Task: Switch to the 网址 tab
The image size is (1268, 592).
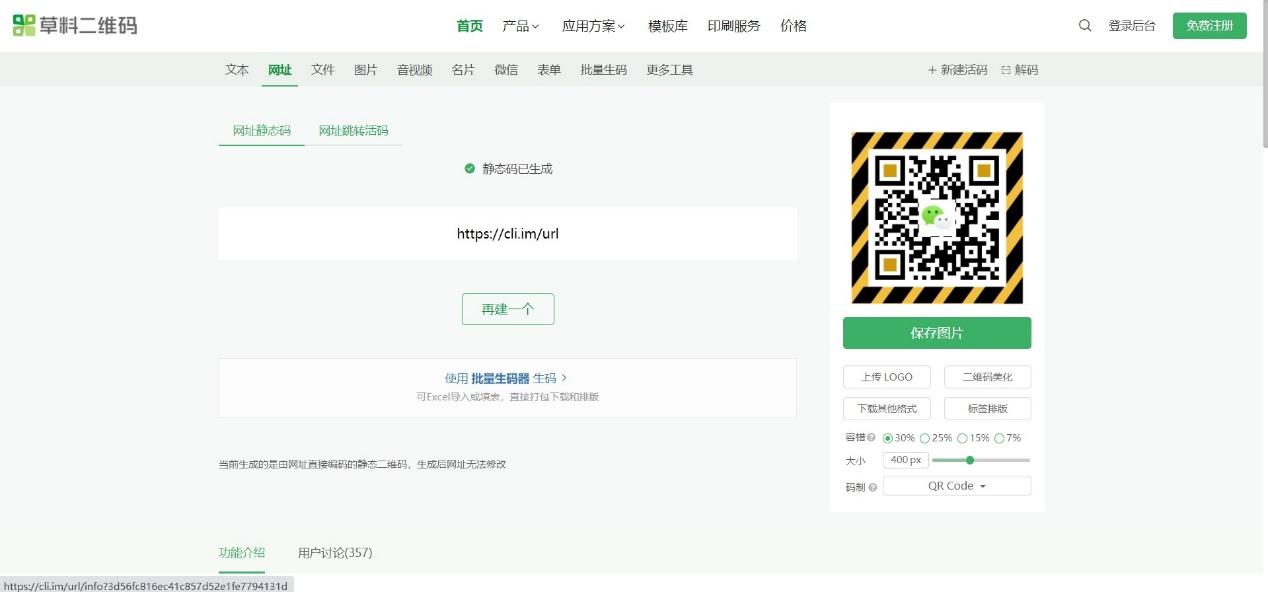Action: point(280,70)
